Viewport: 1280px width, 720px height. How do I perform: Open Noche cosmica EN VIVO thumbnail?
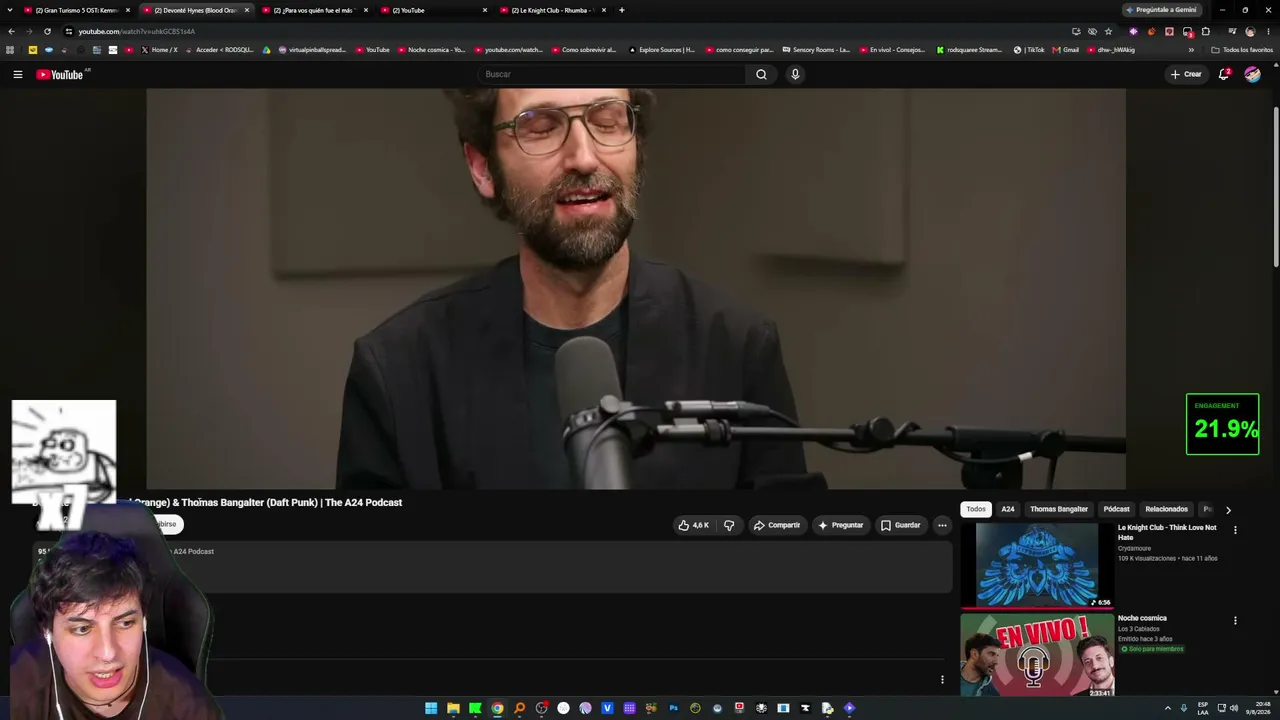click(x=1037, y=655)
